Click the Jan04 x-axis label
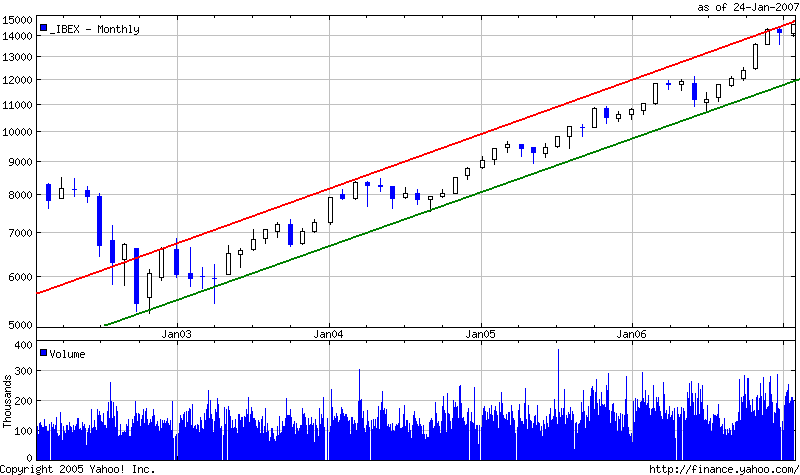800x475 pixels. point(328,334)
